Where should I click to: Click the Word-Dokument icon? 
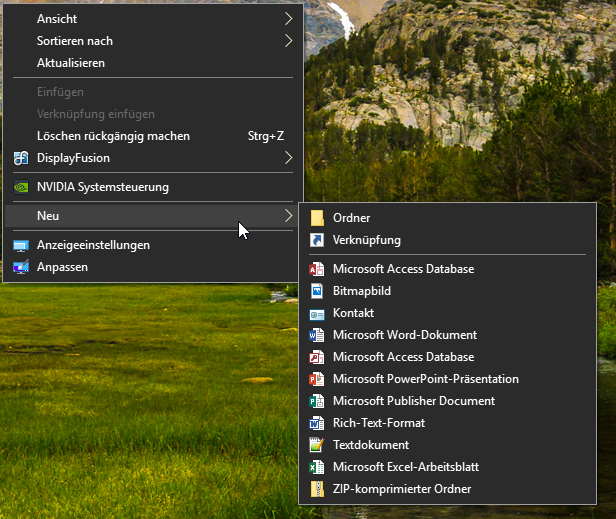pos(317,335)
